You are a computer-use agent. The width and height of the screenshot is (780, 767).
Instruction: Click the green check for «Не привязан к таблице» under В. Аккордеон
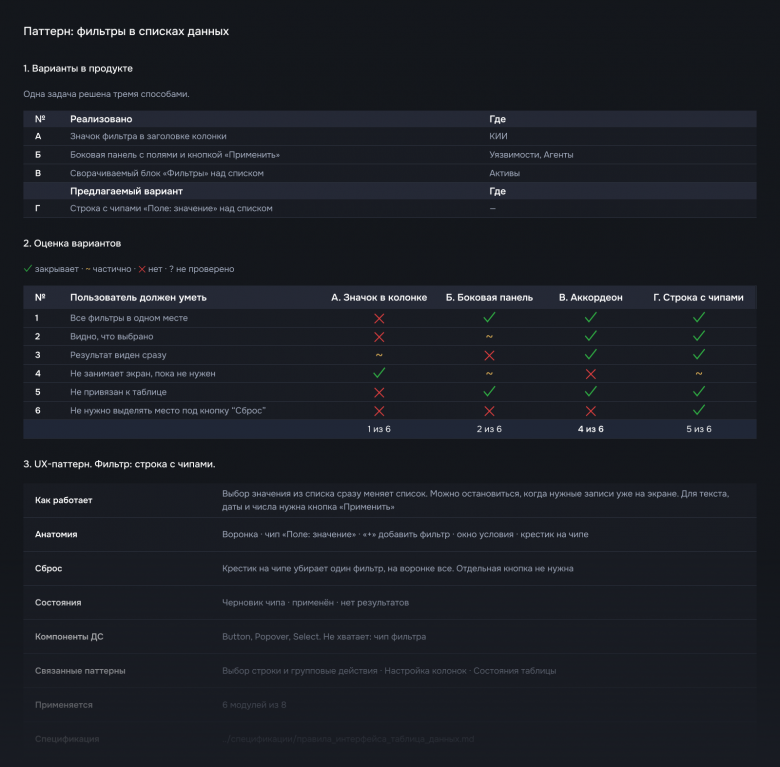(590, 391)
